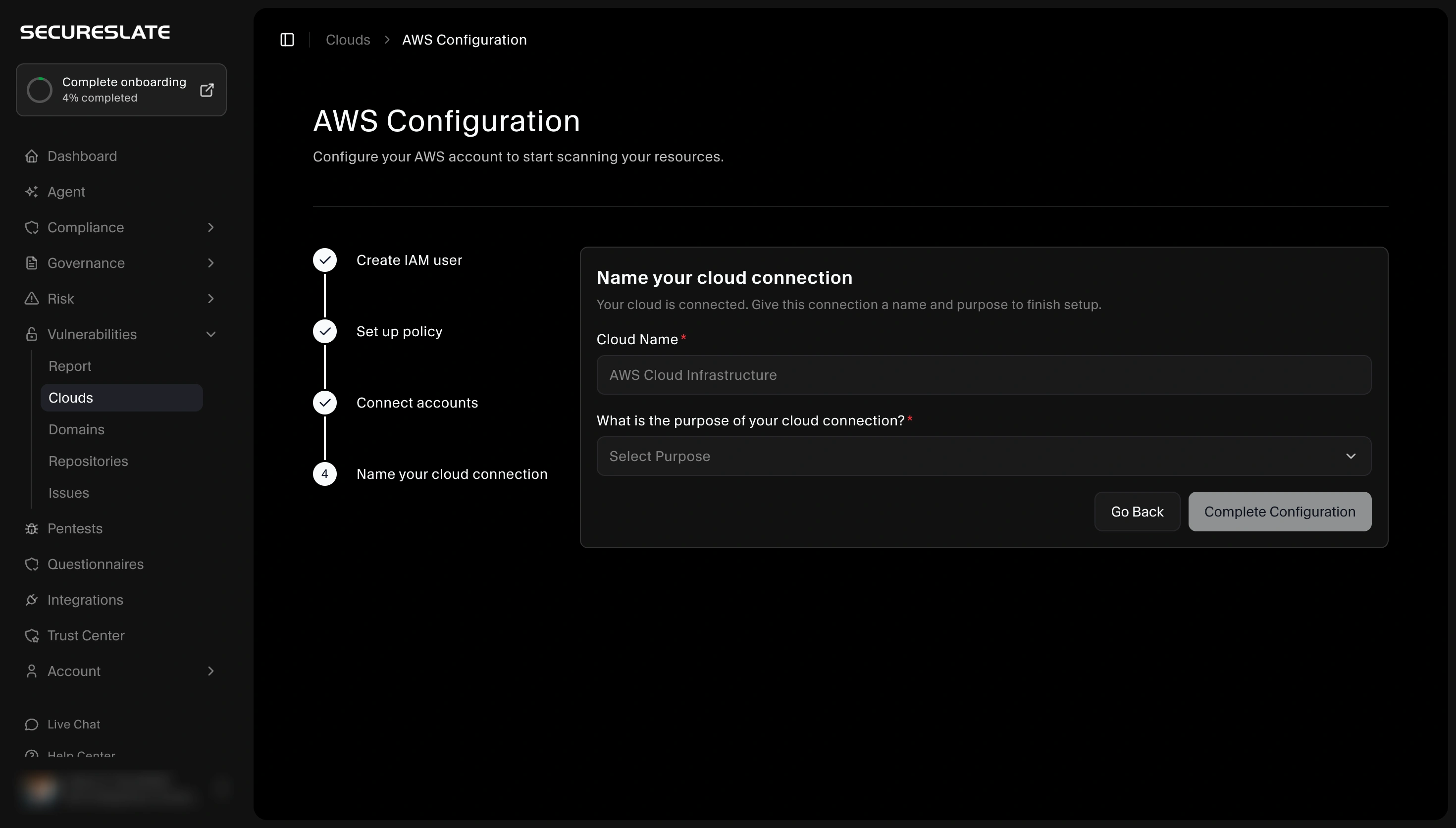The image size is (1456, 828).
Task: Open the Dashboard page
Action: (82, 156)
